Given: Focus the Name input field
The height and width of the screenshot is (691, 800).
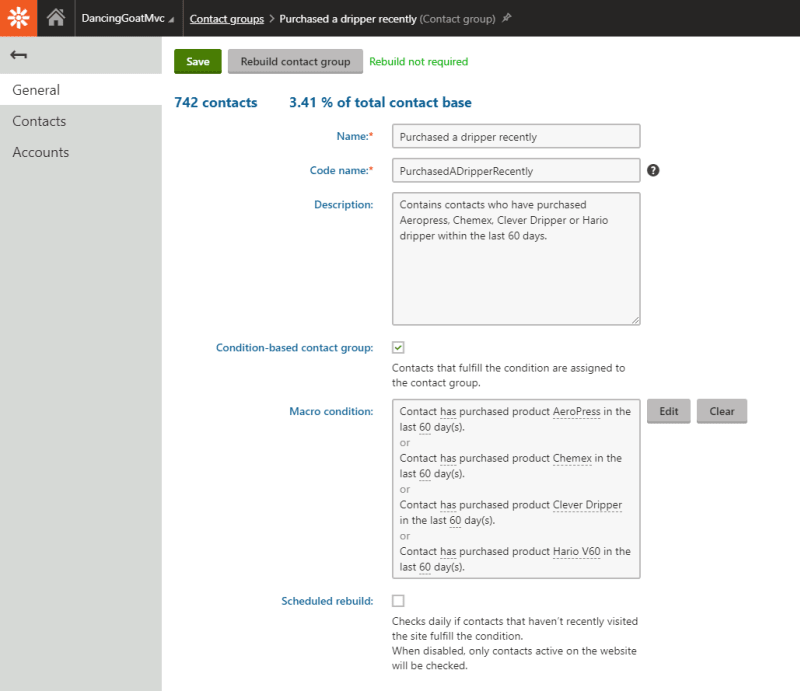Looking at the screenshot, I should (x=516, y=137).
